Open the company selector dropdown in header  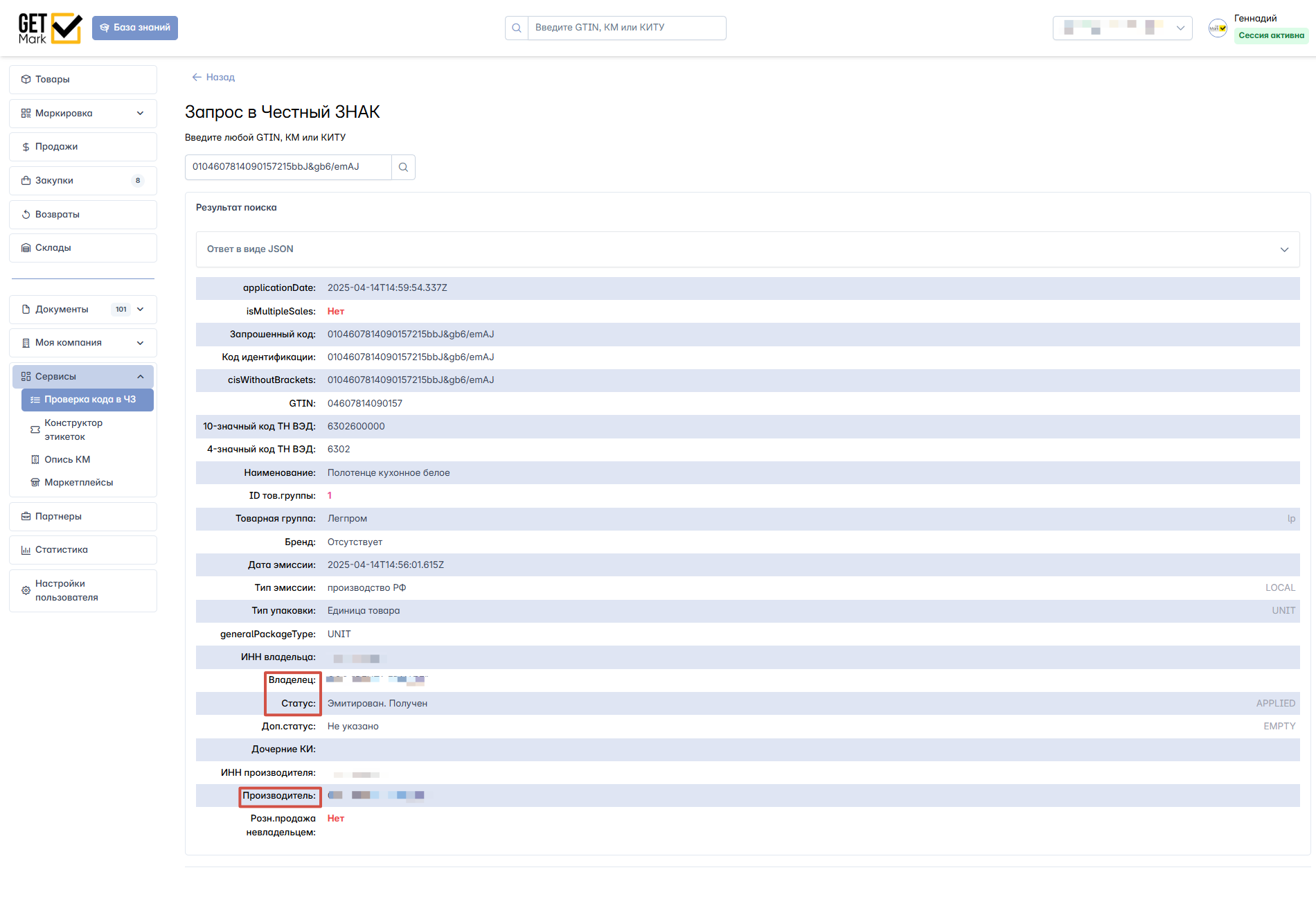click(1122, 28)
